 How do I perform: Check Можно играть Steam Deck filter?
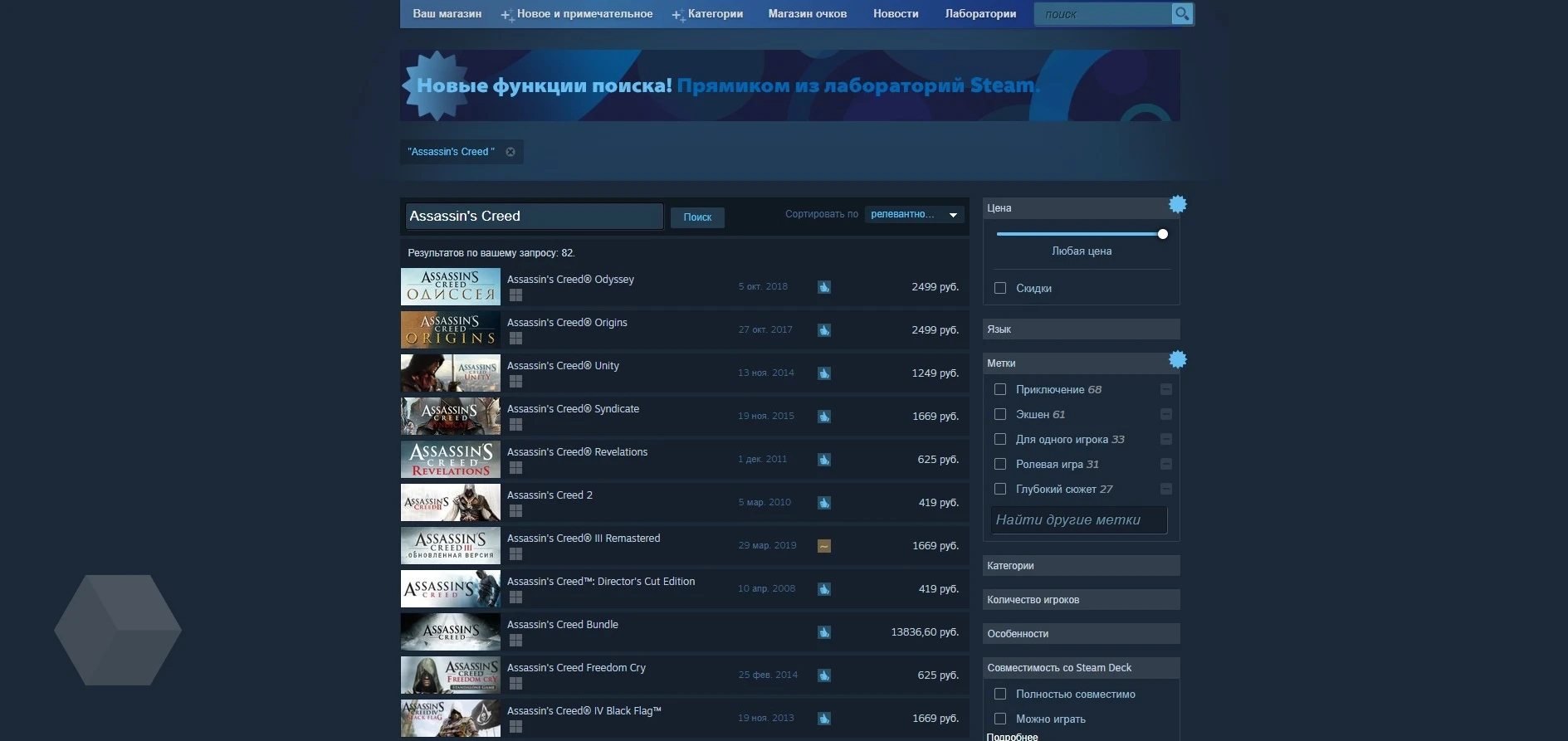point(1000,719)
